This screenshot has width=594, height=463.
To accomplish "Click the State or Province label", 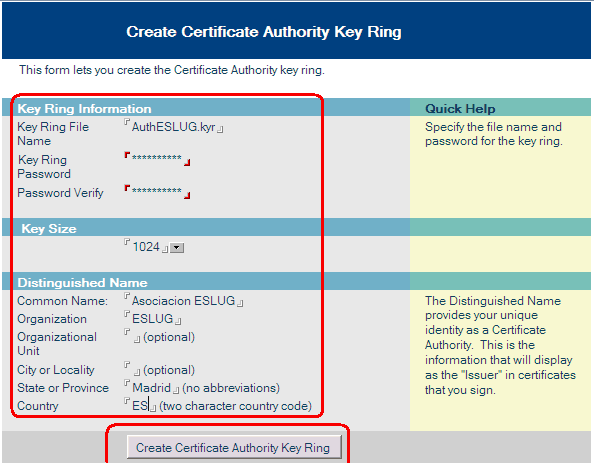I will click(63, 388).
